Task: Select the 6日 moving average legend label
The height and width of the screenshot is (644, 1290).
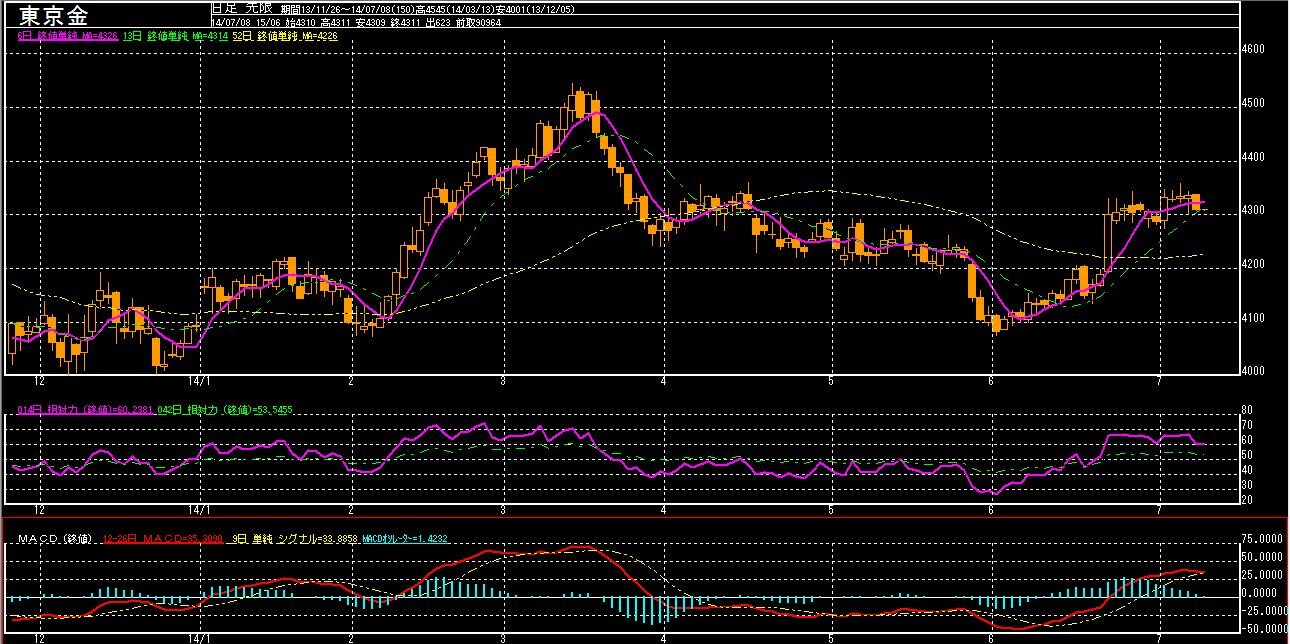Action: coord(67,35)
